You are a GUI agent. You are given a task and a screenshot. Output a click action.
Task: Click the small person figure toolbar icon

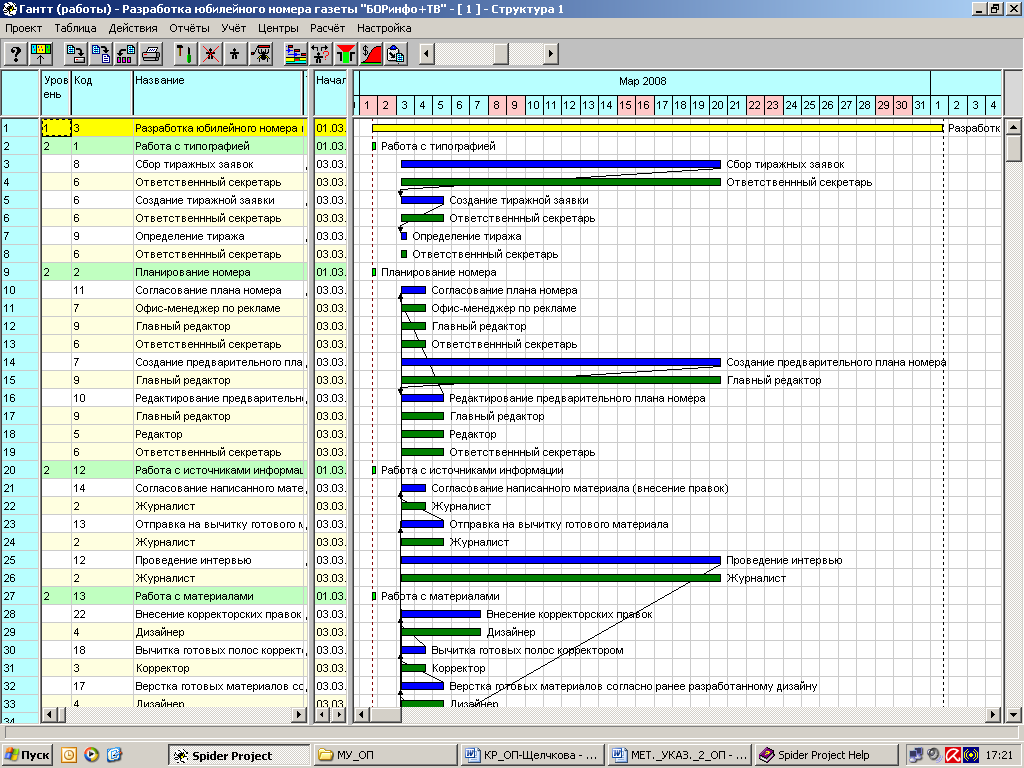(x=235, y=53)
